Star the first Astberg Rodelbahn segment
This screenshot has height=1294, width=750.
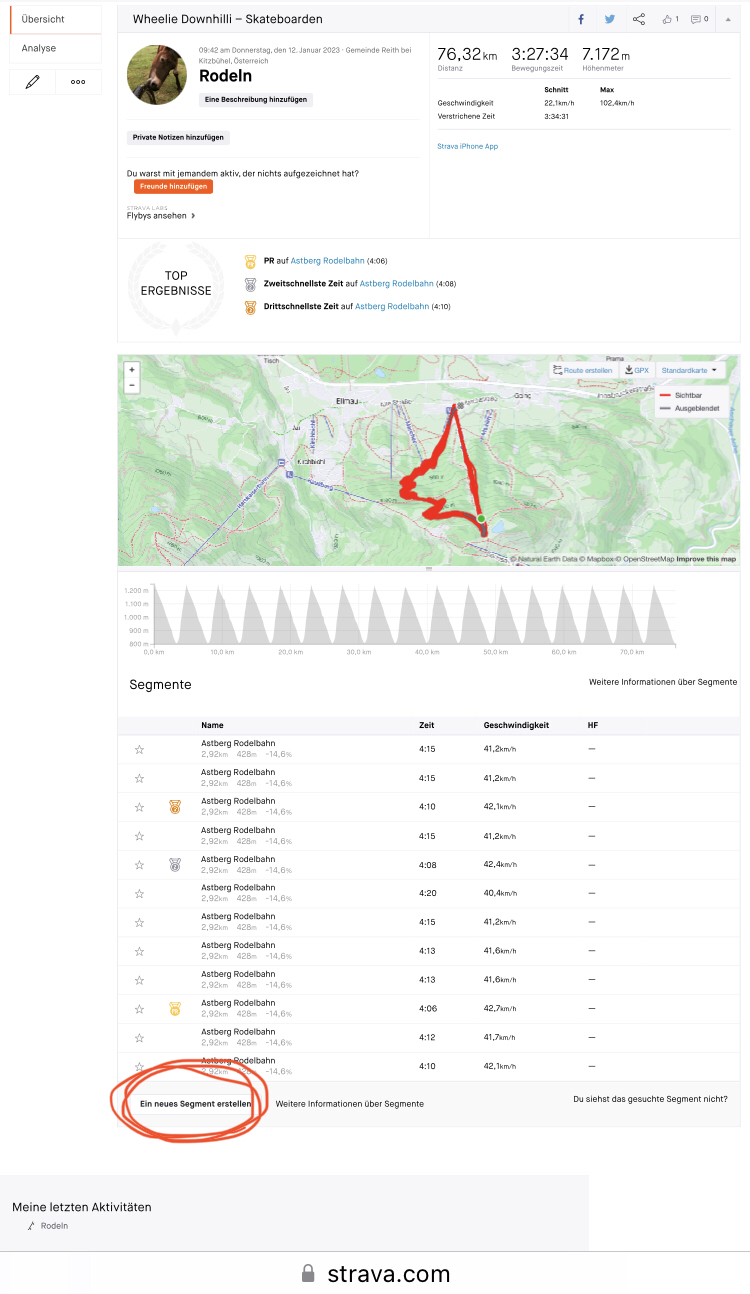[139, 749]
